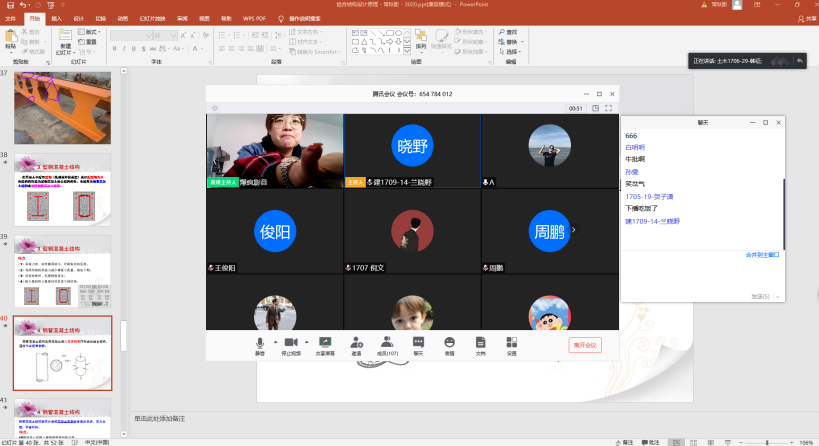
Task: Click the 查找 find button
Action: (508, 32)
